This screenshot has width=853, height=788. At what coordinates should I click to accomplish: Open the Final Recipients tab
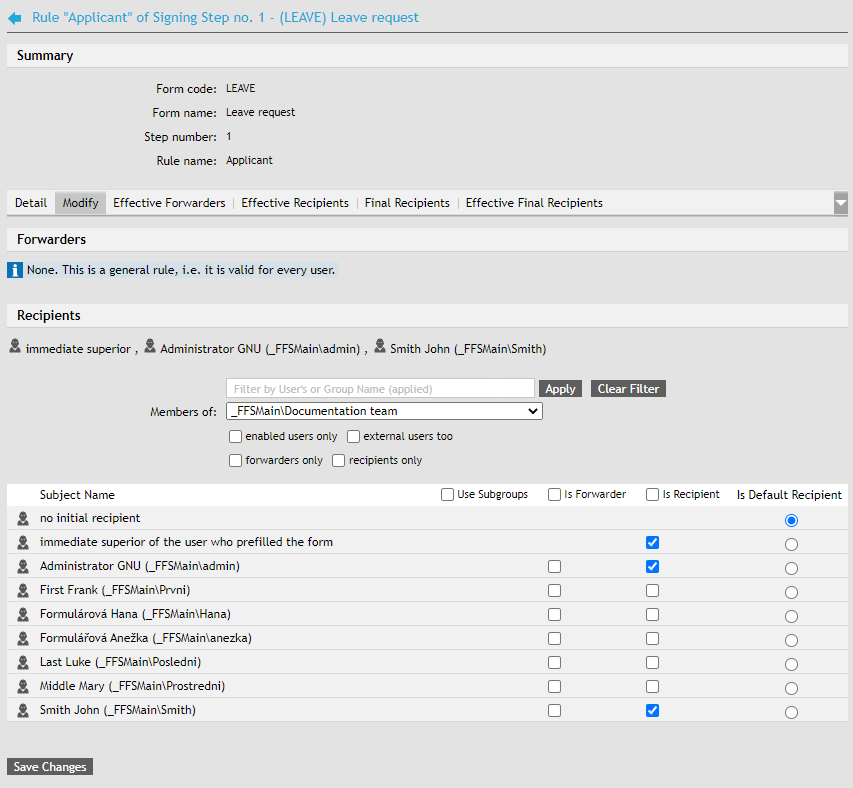coord(407,203)
